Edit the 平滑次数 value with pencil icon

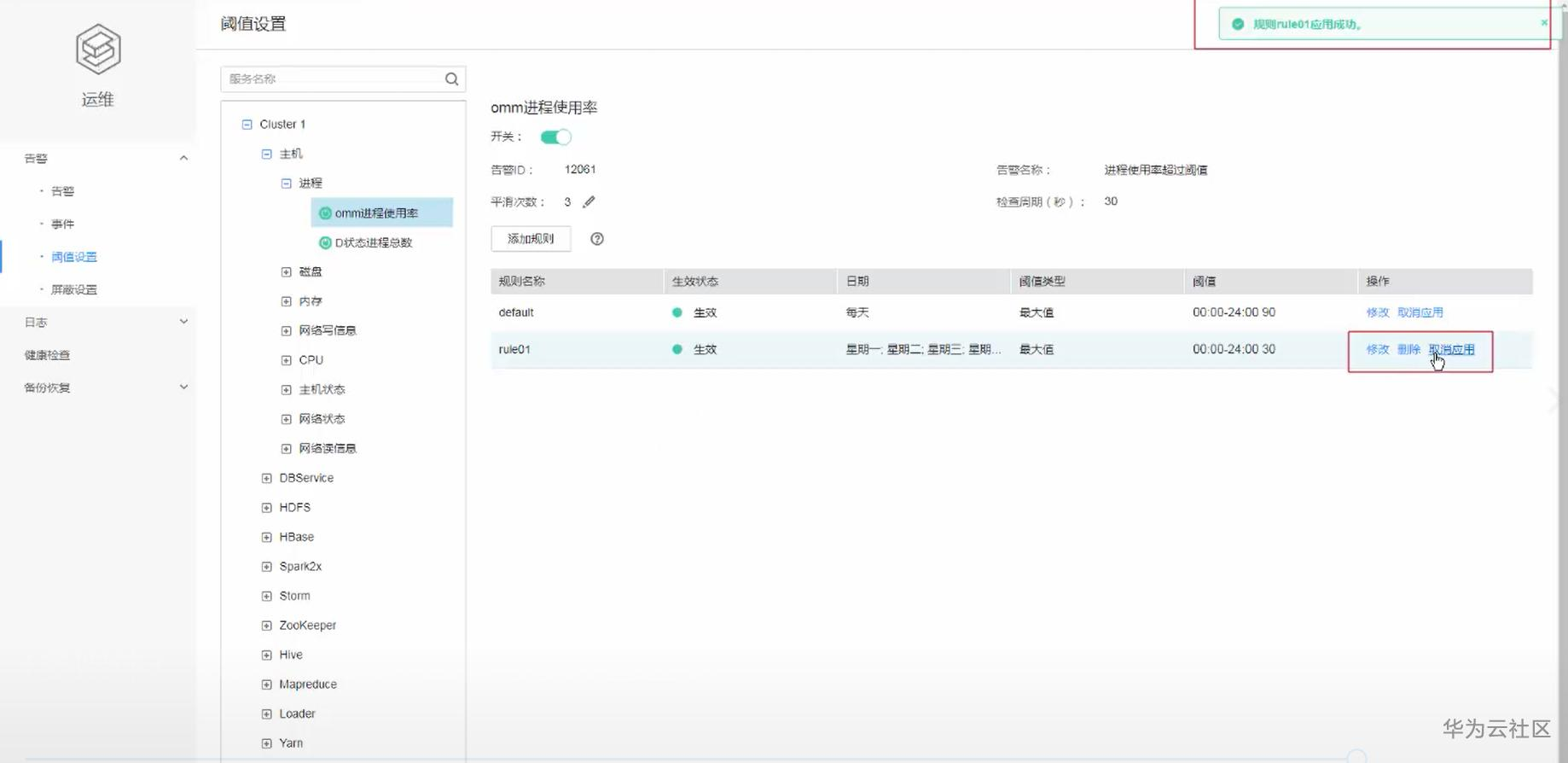click(x=589, y=202)
